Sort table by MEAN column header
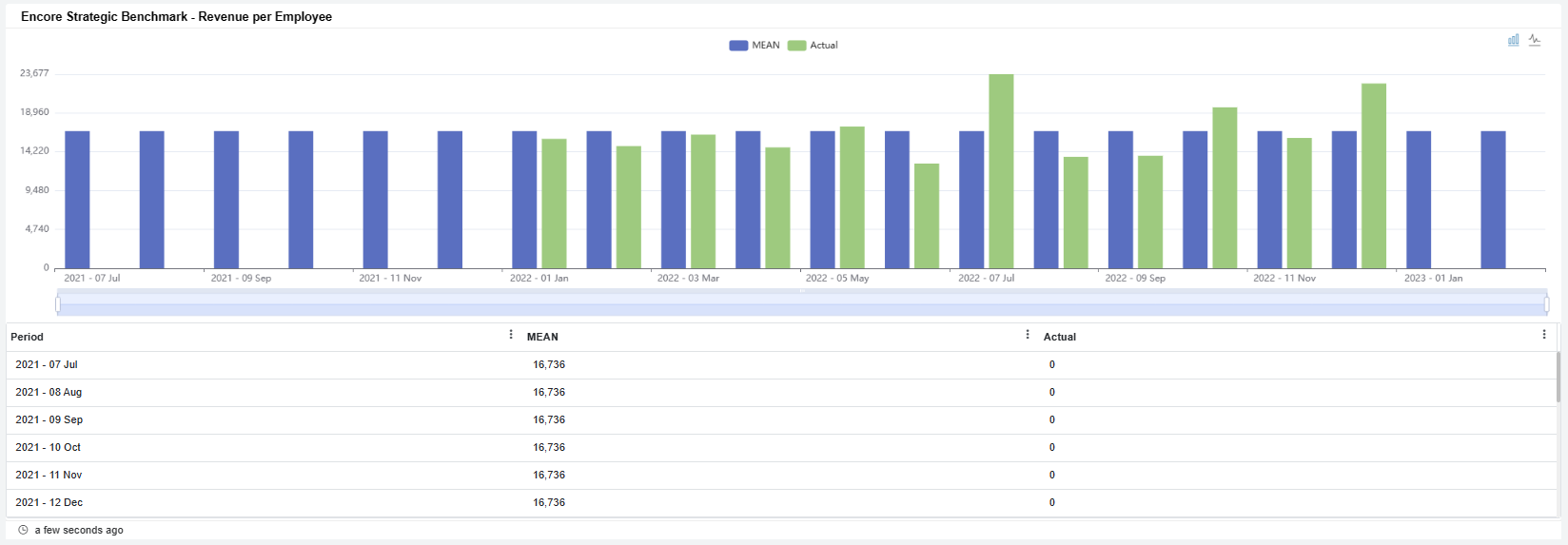This screenshot has height=545, width=1568. click(542, 337)
